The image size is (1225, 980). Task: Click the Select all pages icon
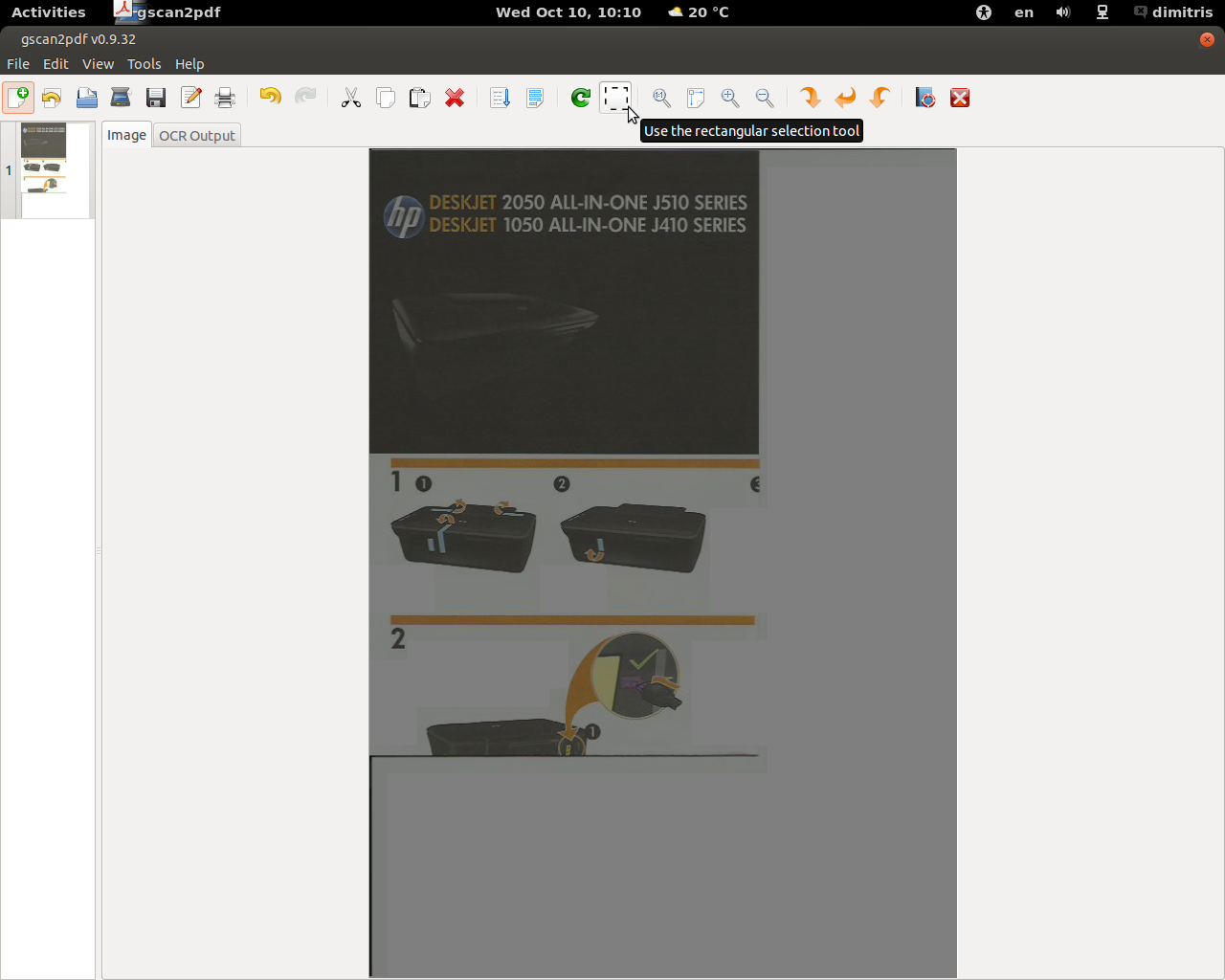[535, 98]
